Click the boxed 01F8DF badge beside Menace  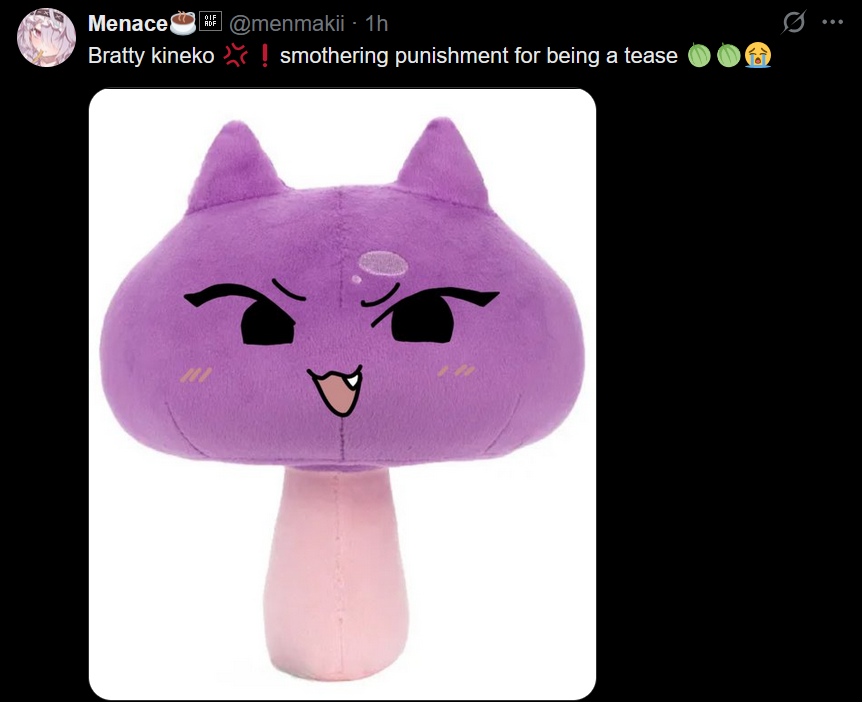pyautogui.click(x=210, y=21)
